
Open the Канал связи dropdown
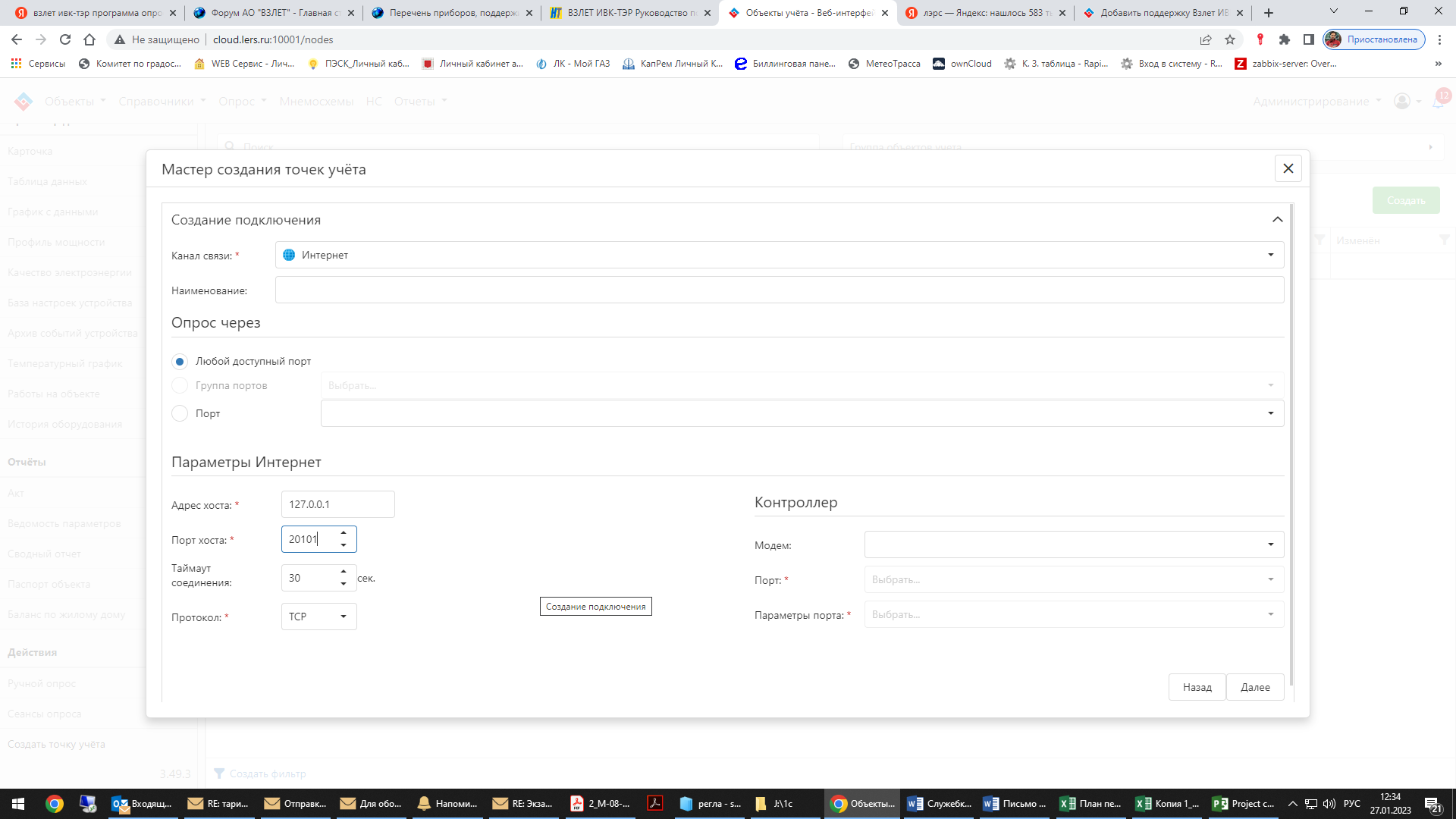(x=779, y=255)
